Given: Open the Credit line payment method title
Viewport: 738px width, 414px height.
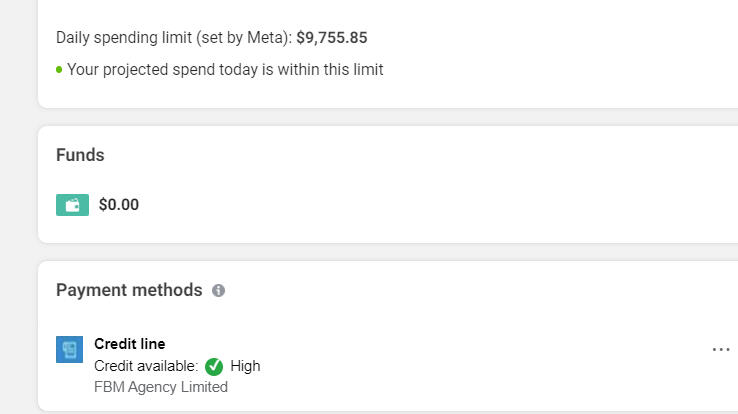Looking at the screenshot, I should 129,343.
